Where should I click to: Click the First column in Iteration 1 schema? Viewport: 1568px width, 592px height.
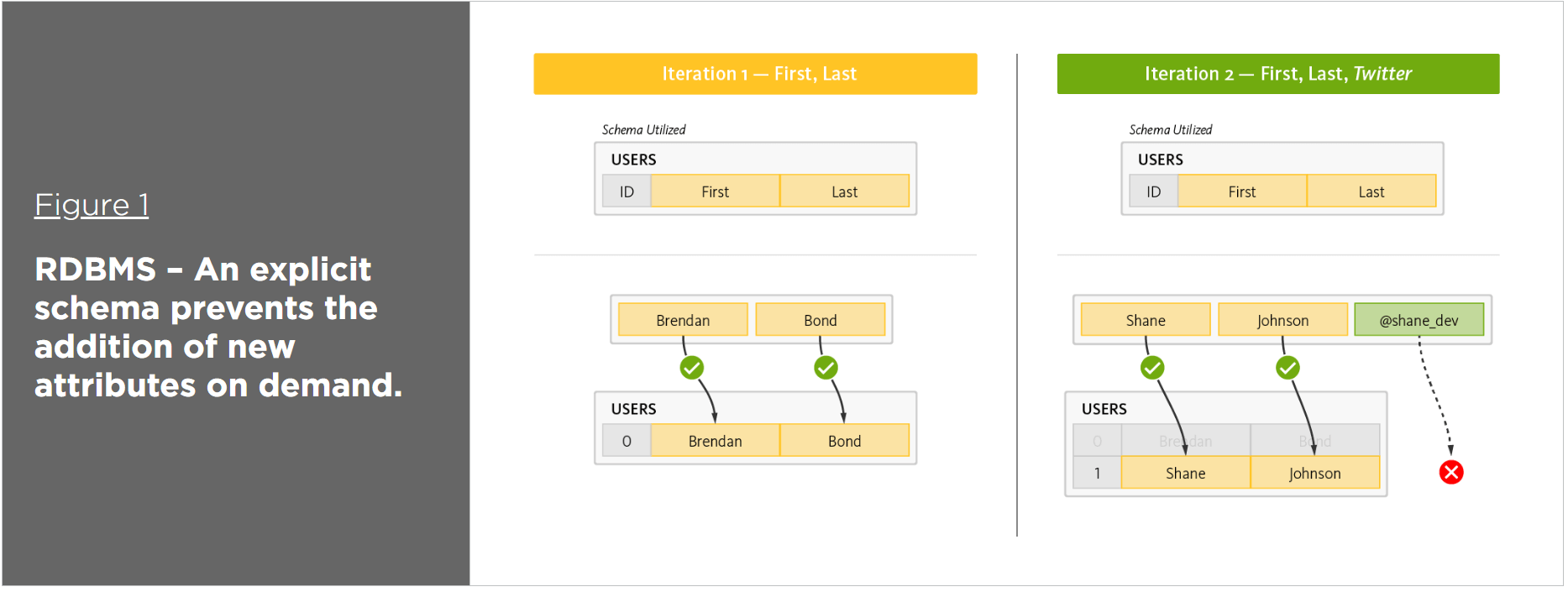tap(715, 191)
